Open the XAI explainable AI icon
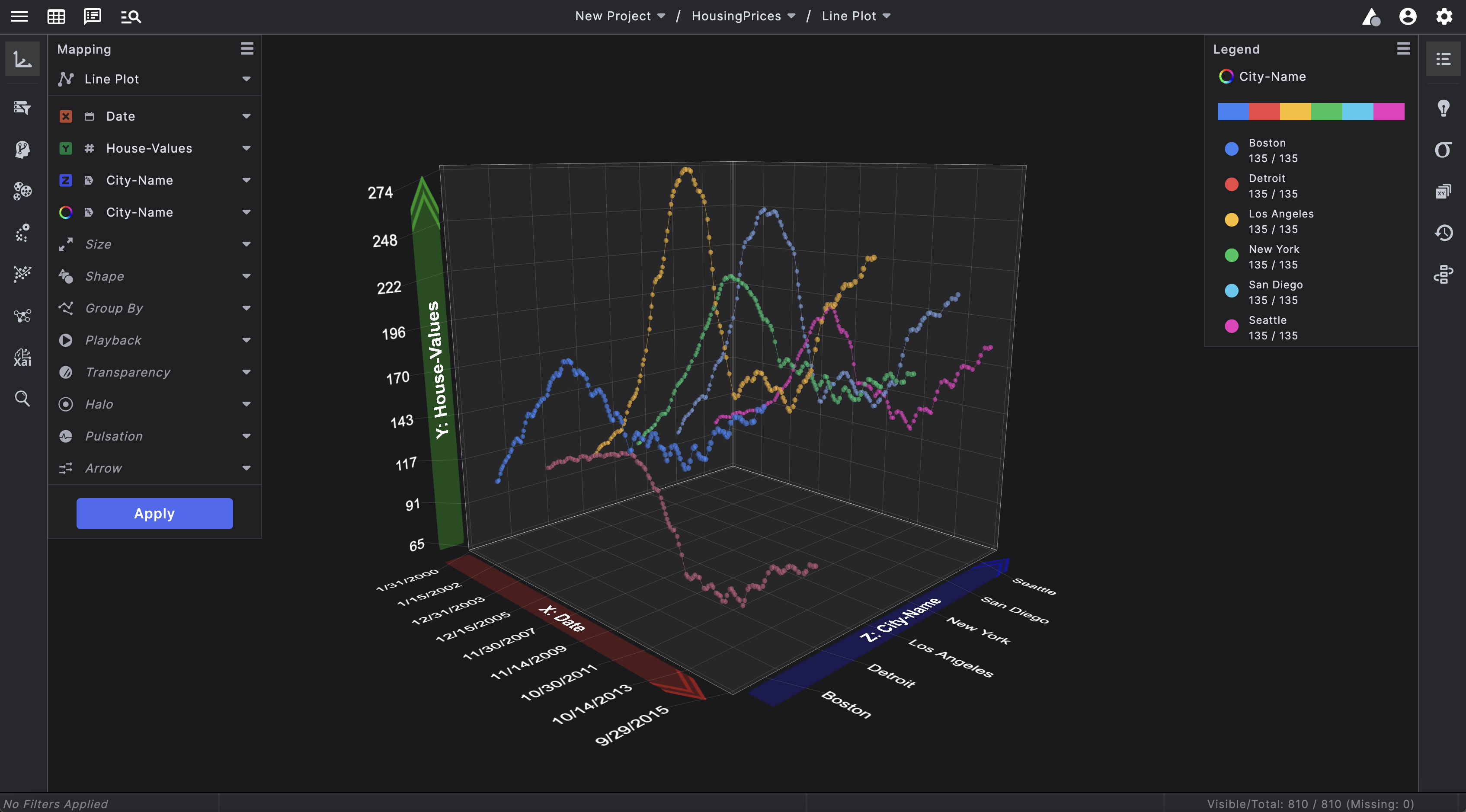 click(x=23, y=357)
